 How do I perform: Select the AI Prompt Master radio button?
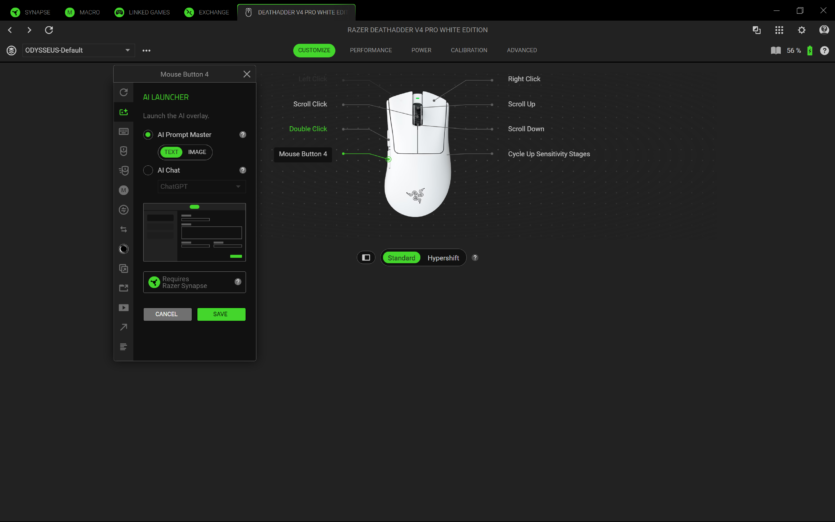148,134
